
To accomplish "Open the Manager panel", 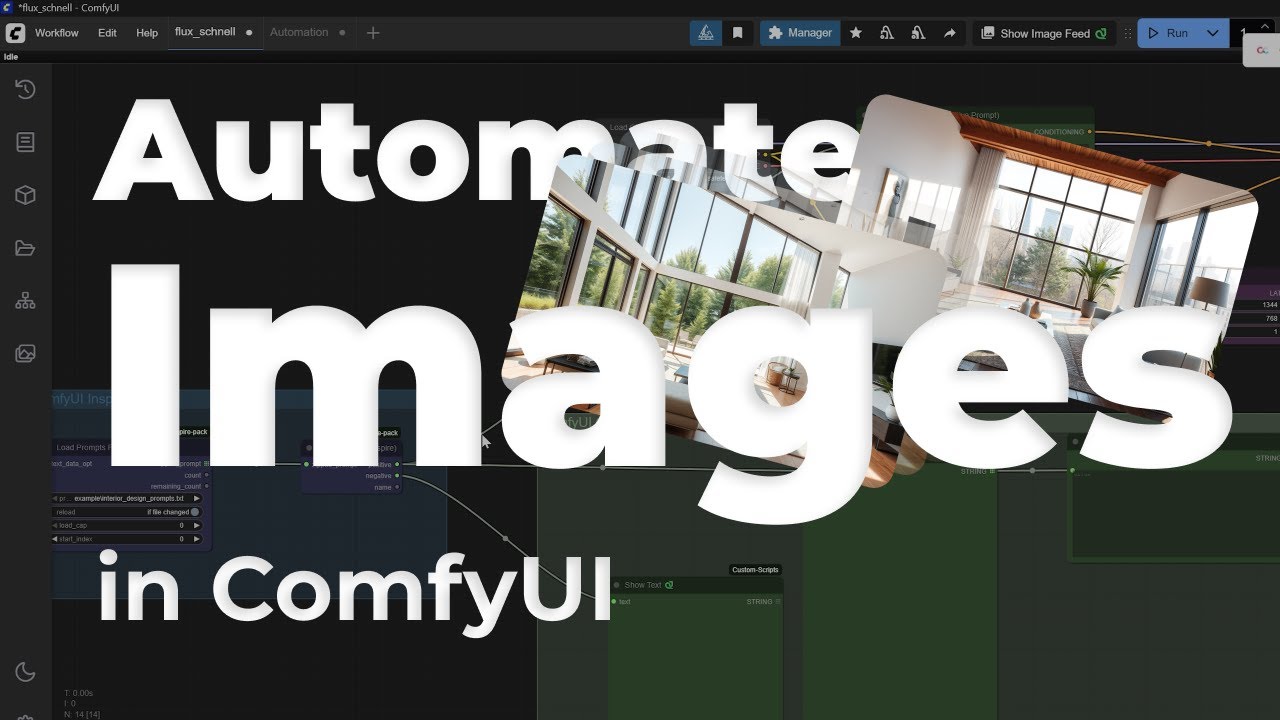I will 799,32.
